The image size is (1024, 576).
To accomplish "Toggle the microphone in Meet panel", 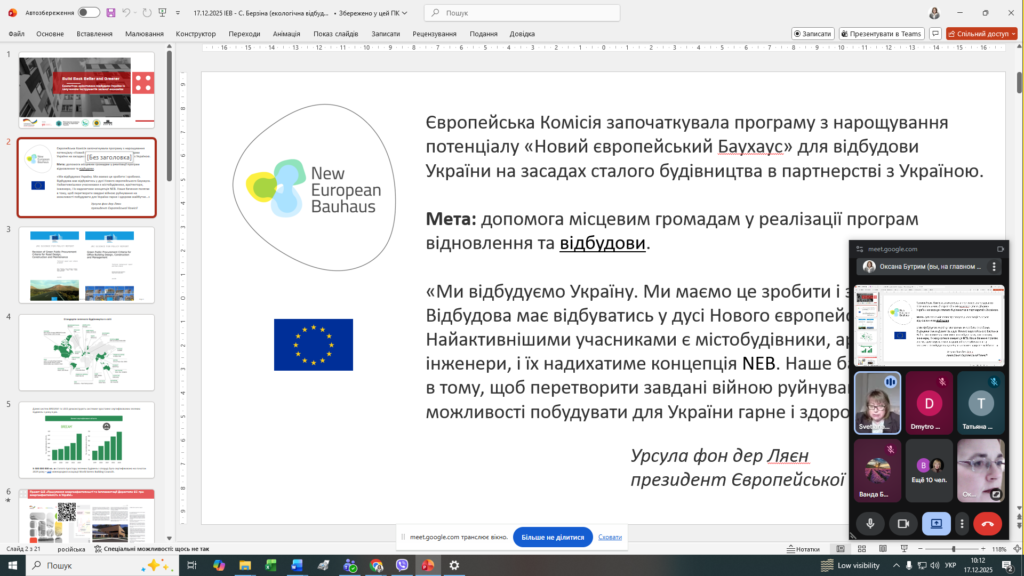I will 870,523.
